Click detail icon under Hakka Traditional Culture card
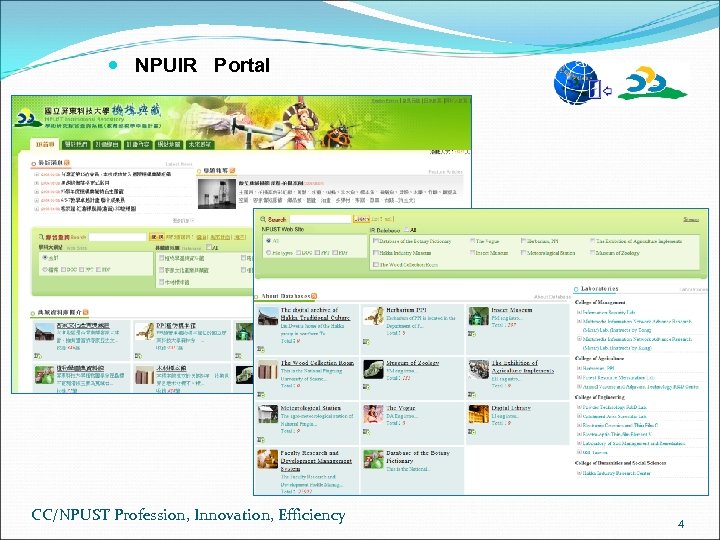The width and height of the screenshot is (720, 540). click(x=260, y=349)
